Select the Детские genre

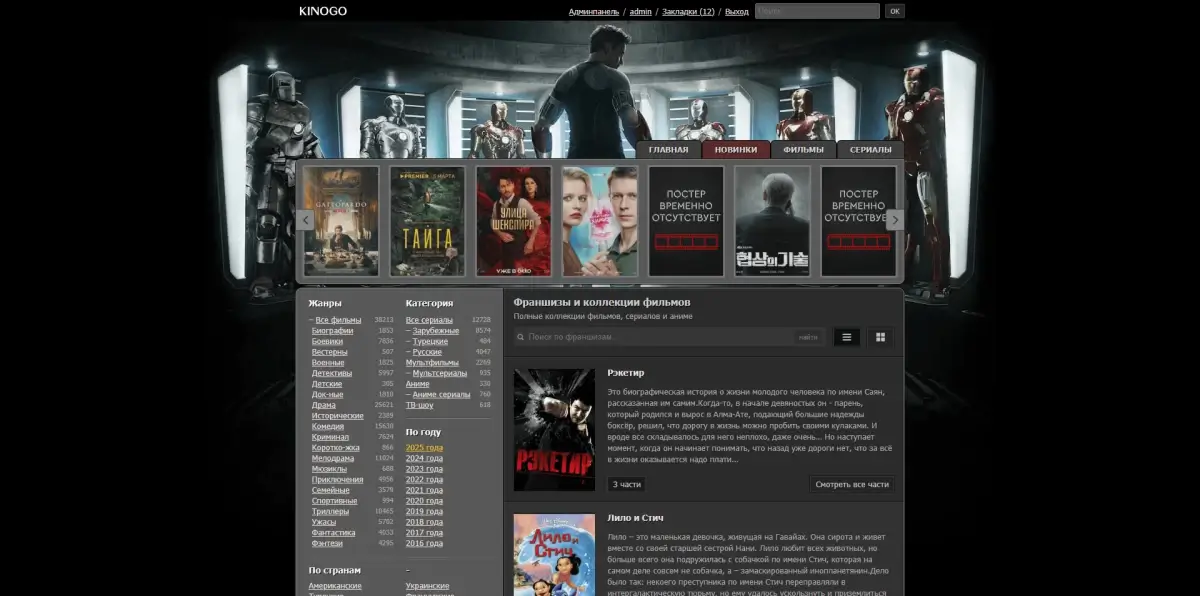[x=327, y=384]
